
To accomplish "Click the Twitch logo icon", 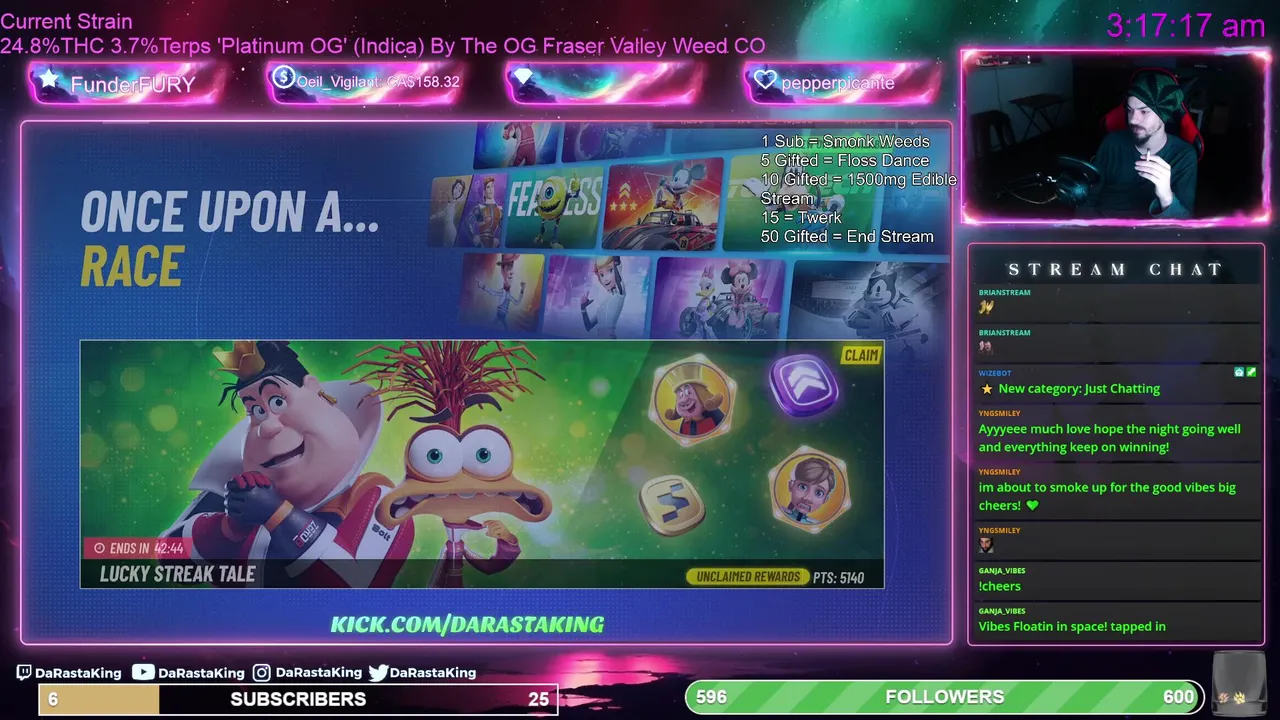I will tap(24, 673).
